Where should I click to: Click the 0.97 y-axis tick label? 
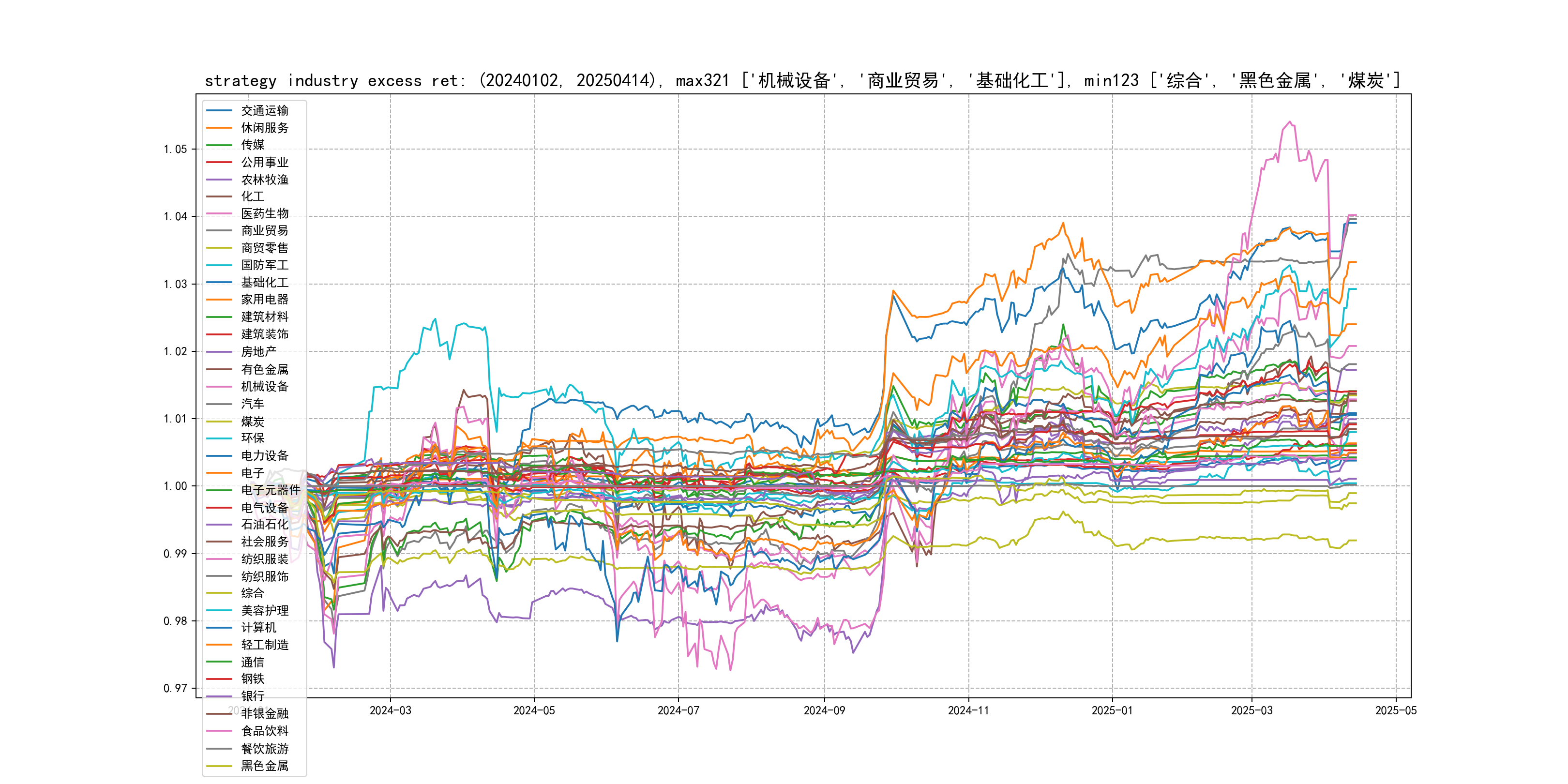coord(175,689)
